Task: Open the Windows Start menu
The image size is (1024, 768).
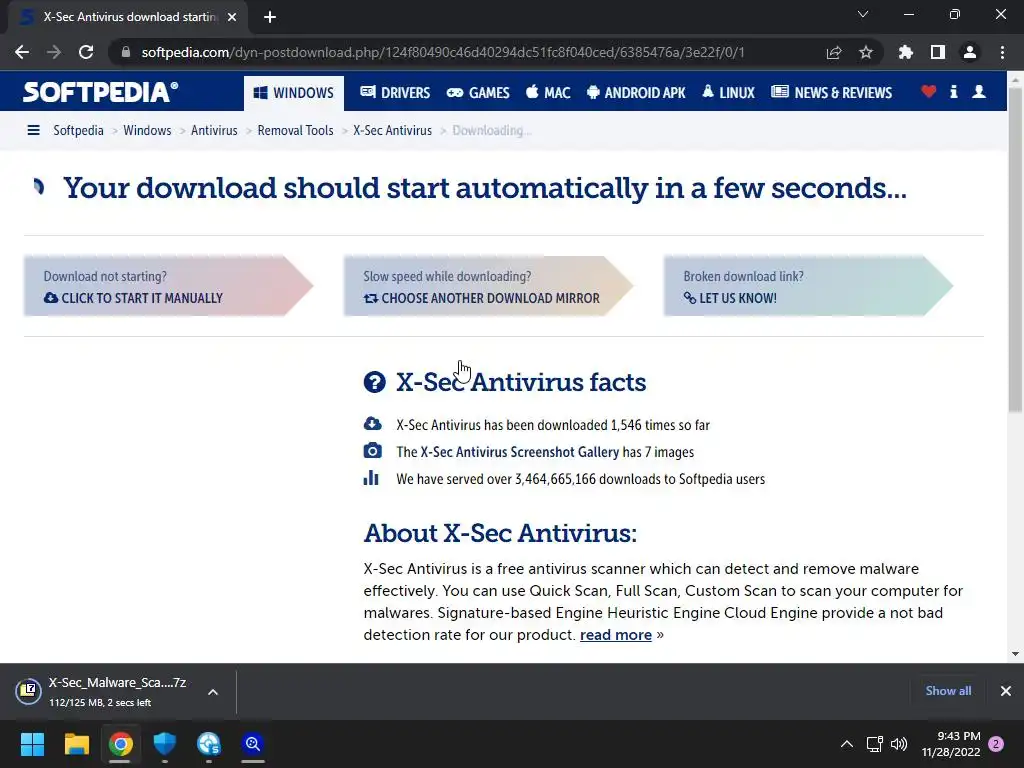Action: (32, 744)
